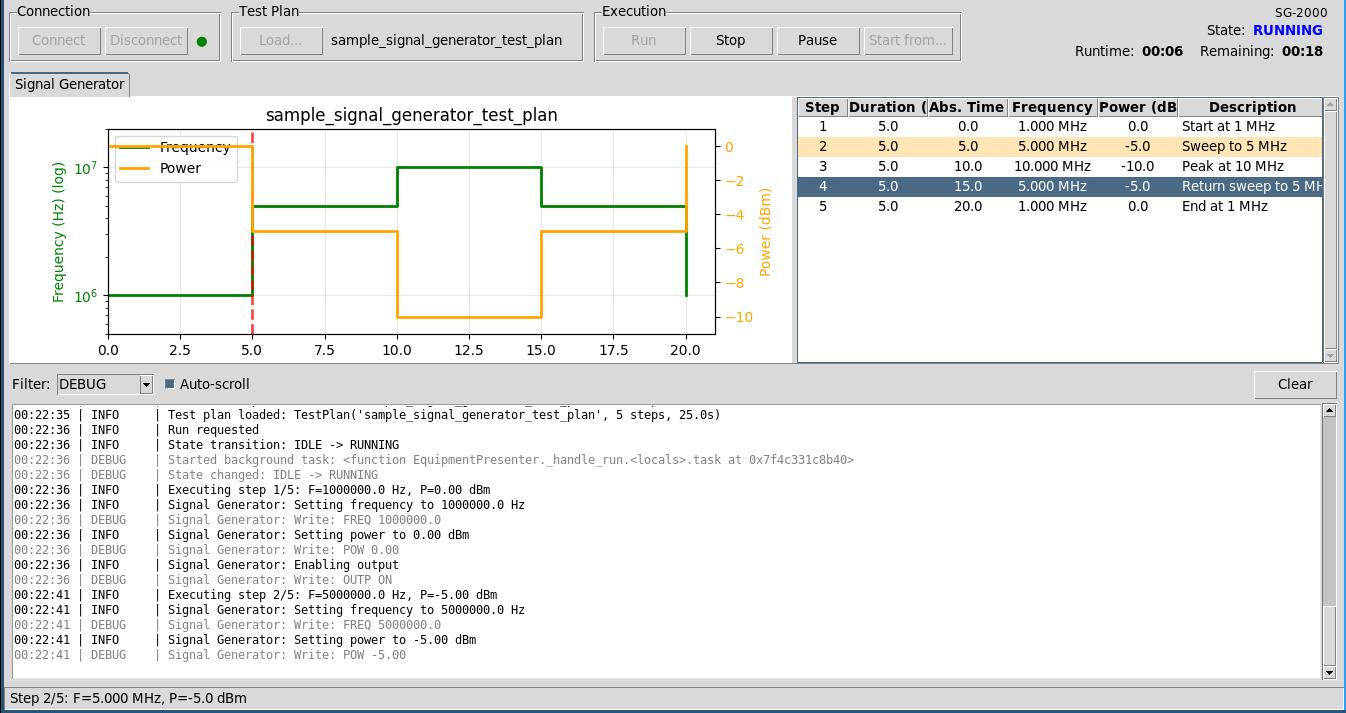Click the red dashed current-time marker
1346x713 pixels.
point(252,232)
